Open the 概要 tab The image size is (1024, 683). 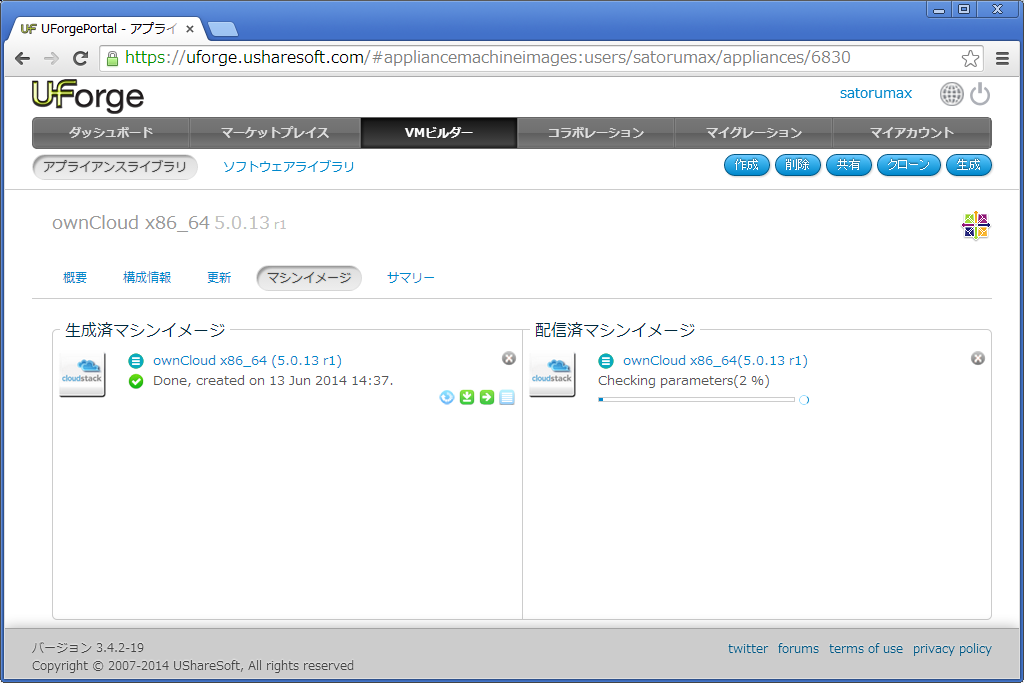tap(75, 278)
